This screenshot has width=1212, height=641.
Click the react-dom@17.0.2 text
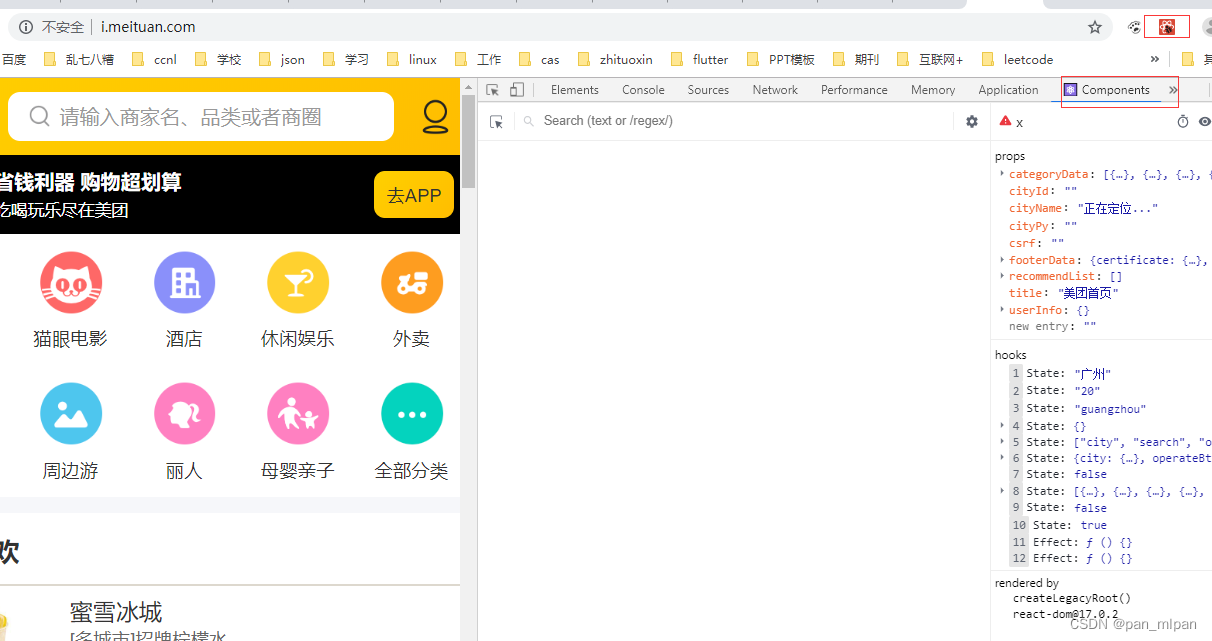[x=1066, y=614]
